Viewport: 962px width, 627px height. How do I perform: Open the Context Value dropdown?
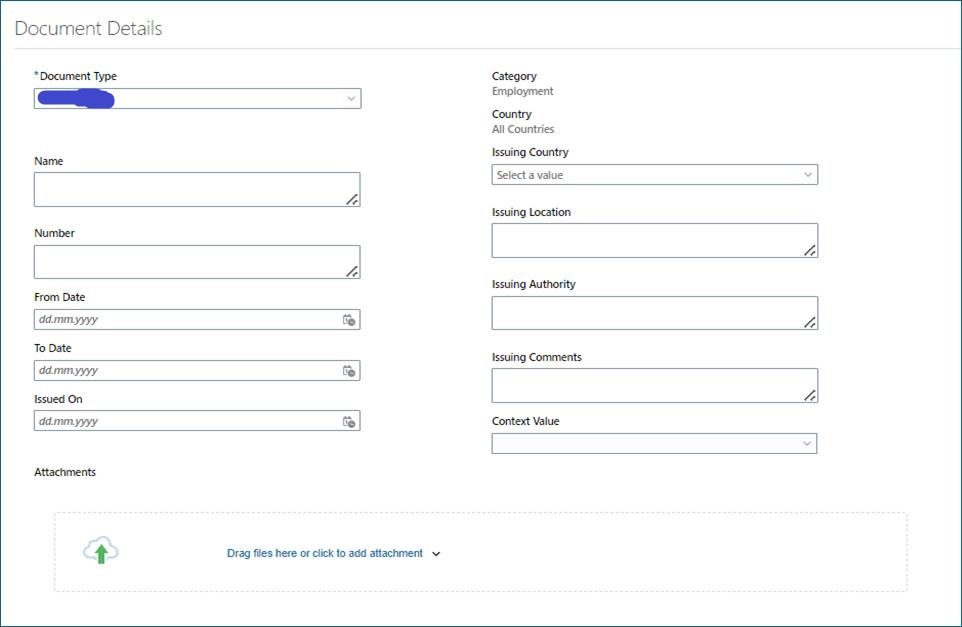pos(654,444)
